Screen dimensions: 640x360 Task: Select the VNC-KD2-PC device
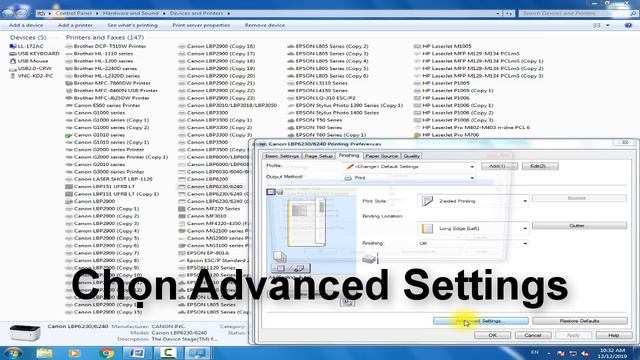tap(31, 76)
